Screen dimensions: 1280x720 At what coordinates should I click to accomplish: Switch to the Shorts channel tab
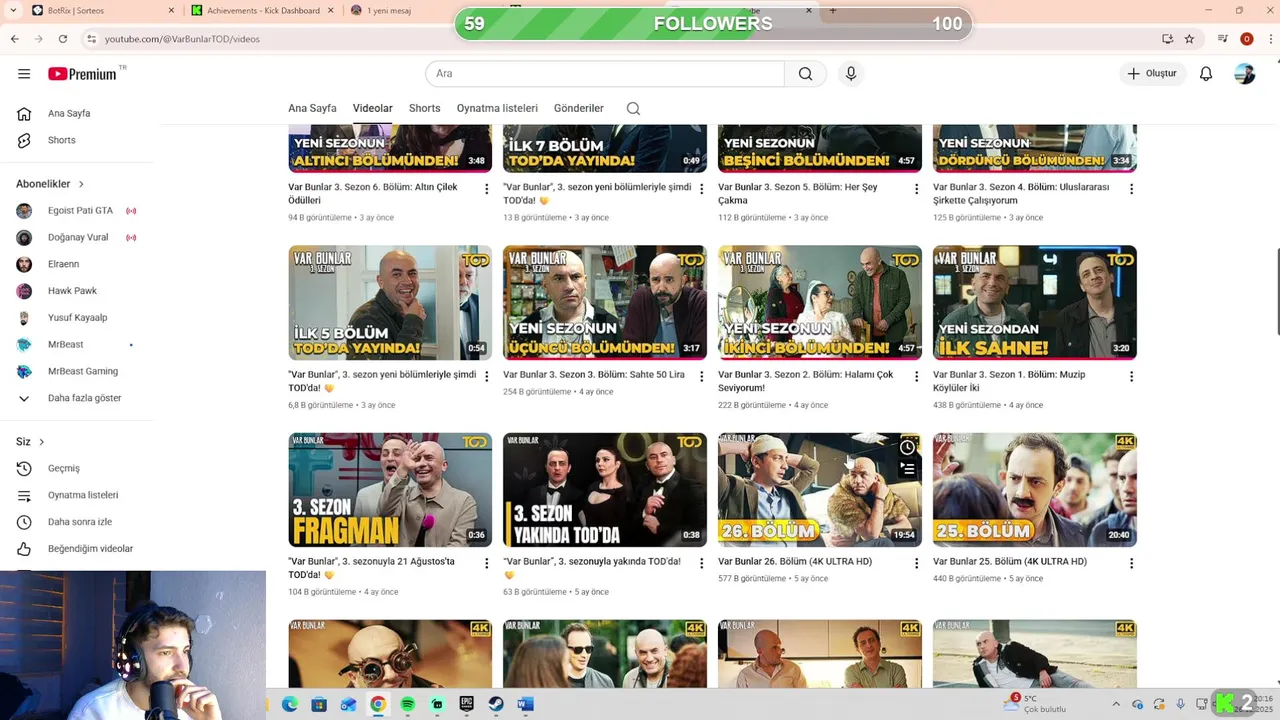pyautogui.click(x=424, y=108)
